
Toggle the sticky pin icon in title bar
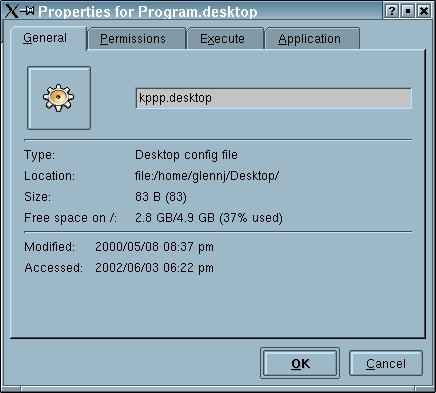(x=27, y=11)
